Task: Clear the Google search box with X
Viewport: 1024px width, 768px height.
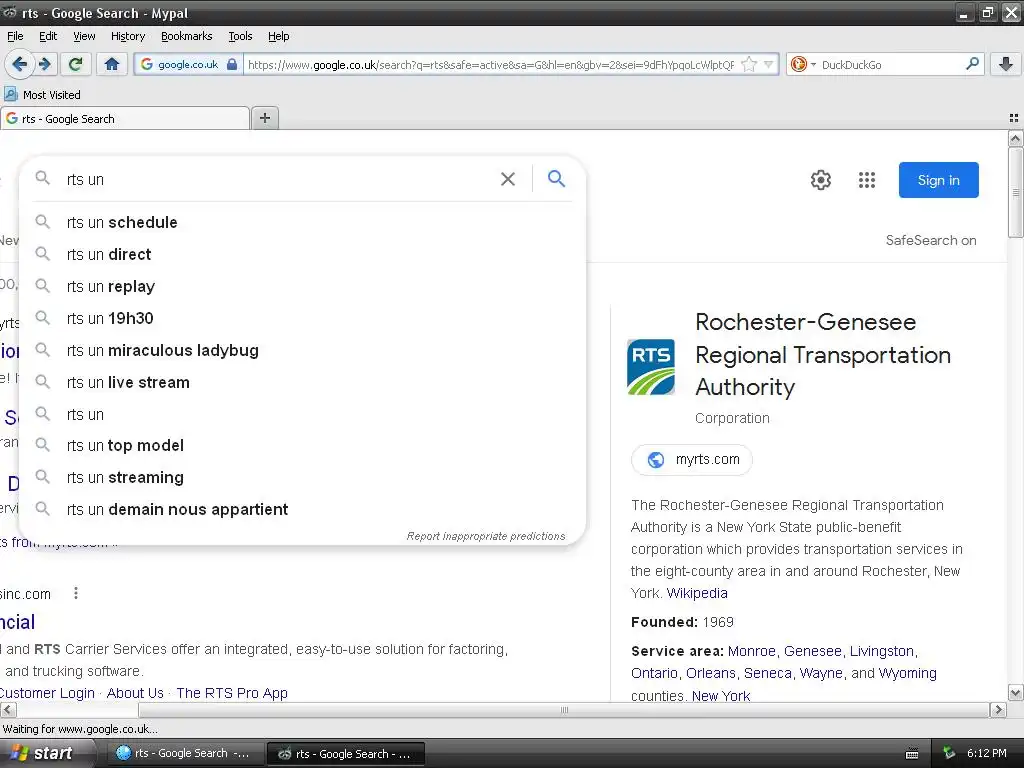Action: click(507, 179)
